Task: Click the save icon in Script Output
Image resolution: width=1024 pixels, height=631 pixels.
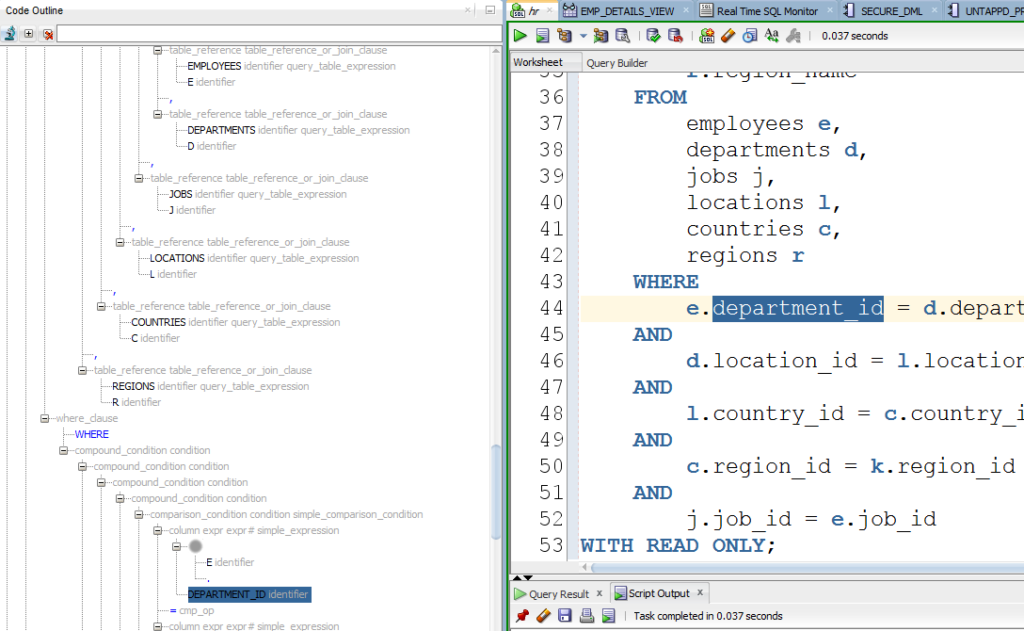Action: point(566,615)
